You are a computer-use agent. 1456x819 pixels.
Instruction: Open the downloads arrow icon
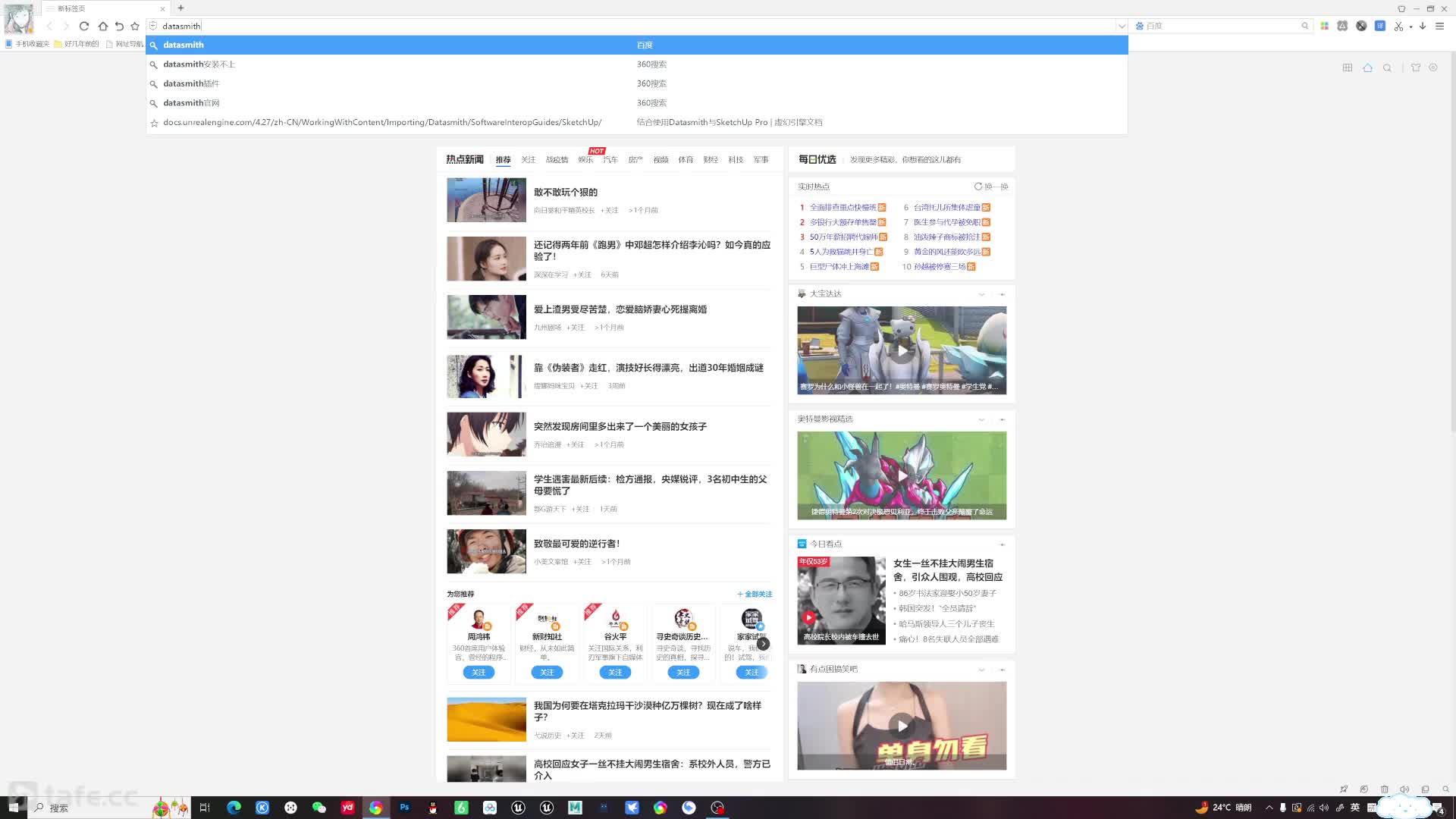(x=1423, y=26)
